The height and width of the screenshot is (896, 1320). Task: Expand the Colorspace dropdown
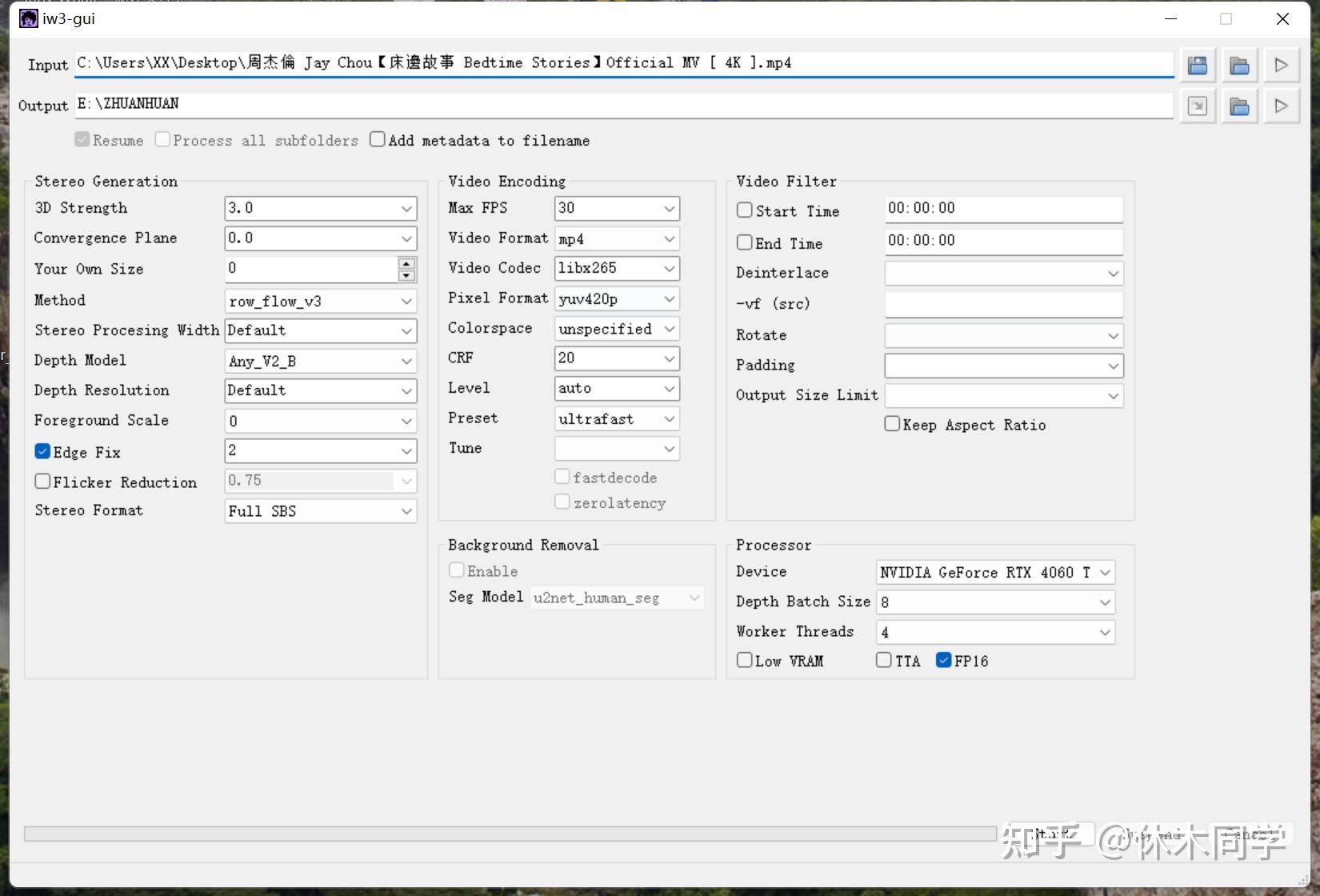[617, 329]
